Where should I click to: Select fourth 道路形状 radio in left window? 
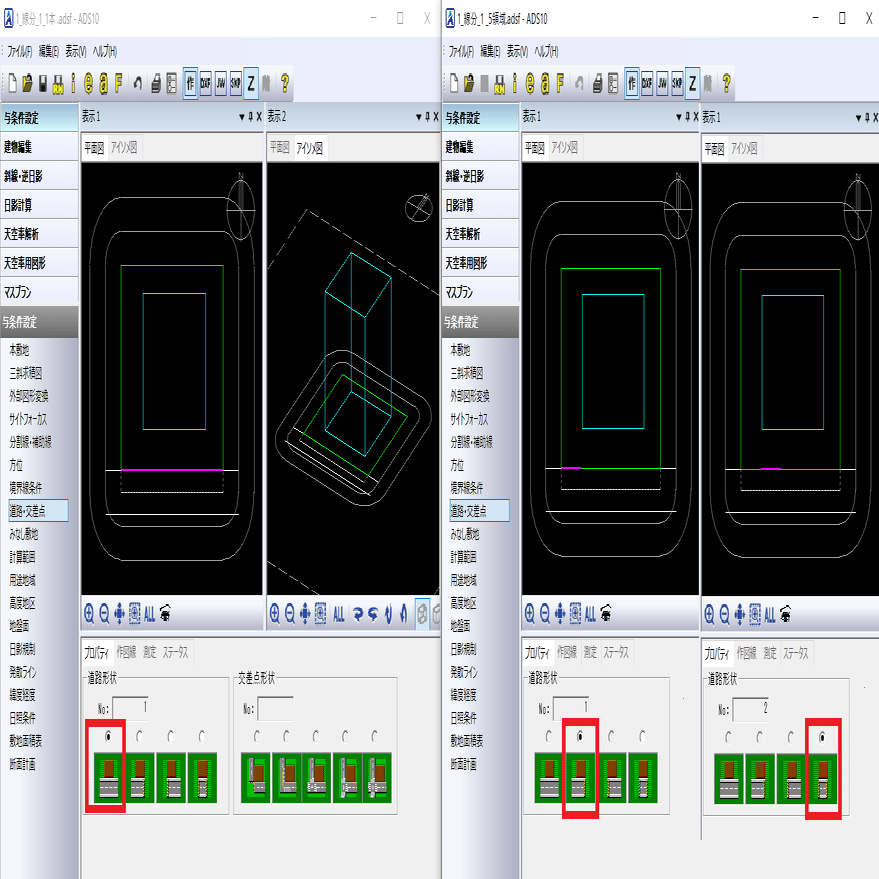point(202,736)
